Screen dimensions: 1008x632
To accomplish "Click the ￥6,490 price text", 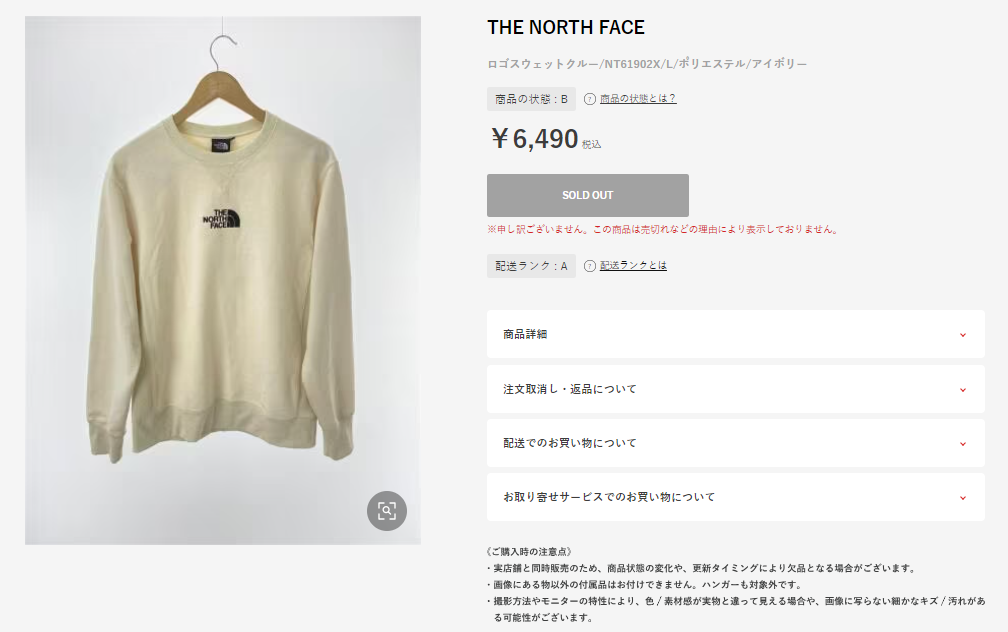I will coord(534,139).
